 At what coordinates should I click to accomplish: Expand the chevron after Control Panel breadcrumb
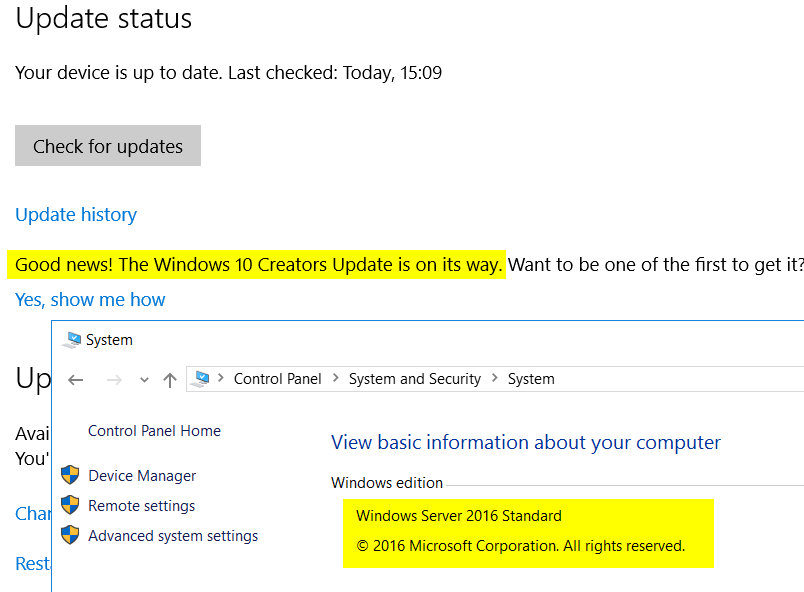pyautogui.click(x=336, y=378)
